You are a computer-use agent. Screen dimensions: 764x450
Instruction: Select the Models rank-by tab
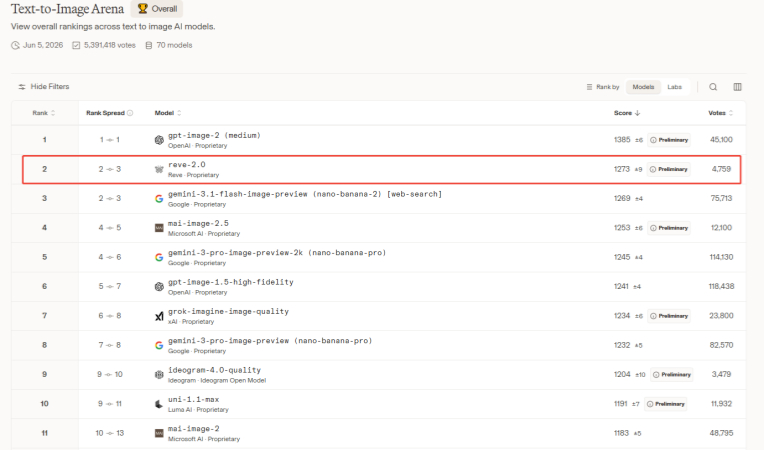tap(643, 87)
